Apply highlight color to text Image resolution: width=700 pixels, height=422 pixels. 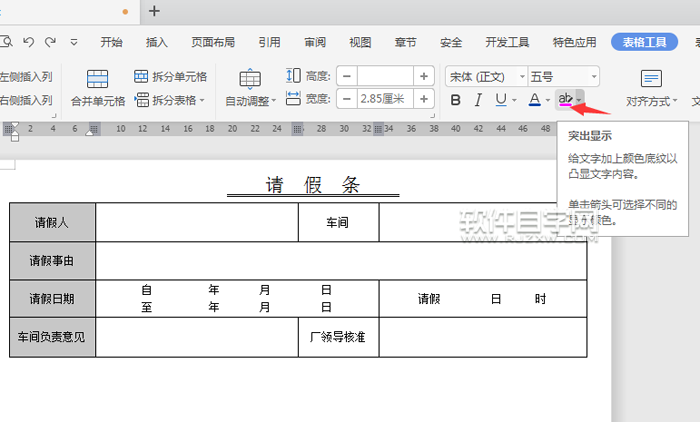pyautogui.click(x=565, y=100)
